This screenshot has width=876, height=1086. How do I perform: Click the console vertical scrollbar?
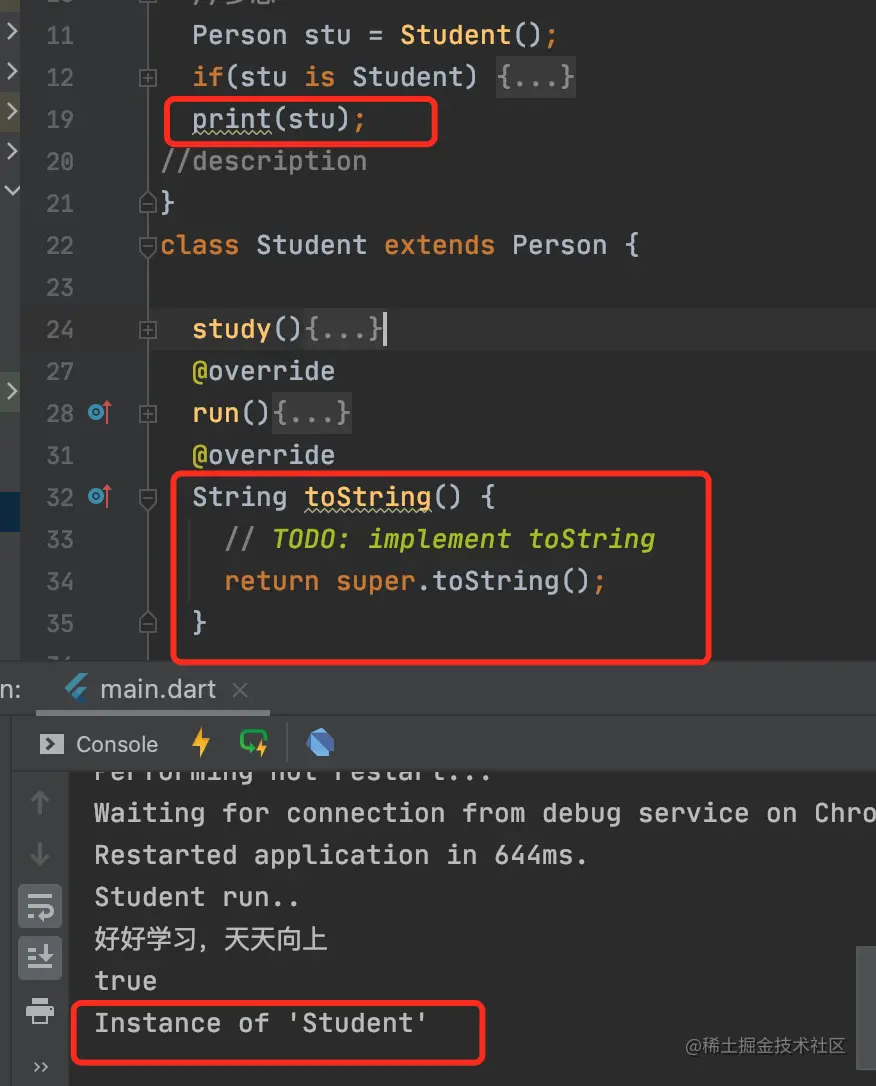click(x=866, y=1008)
